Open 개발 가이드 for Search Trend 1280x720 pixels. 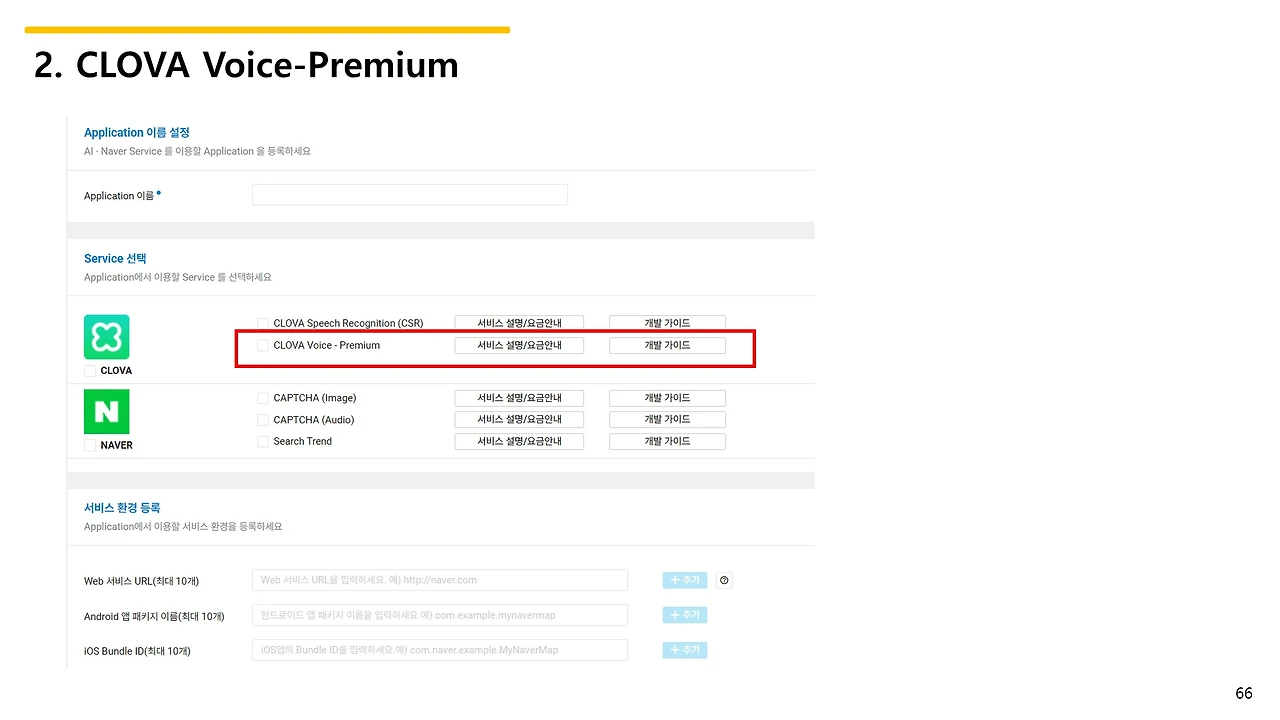tap(667, 441)
